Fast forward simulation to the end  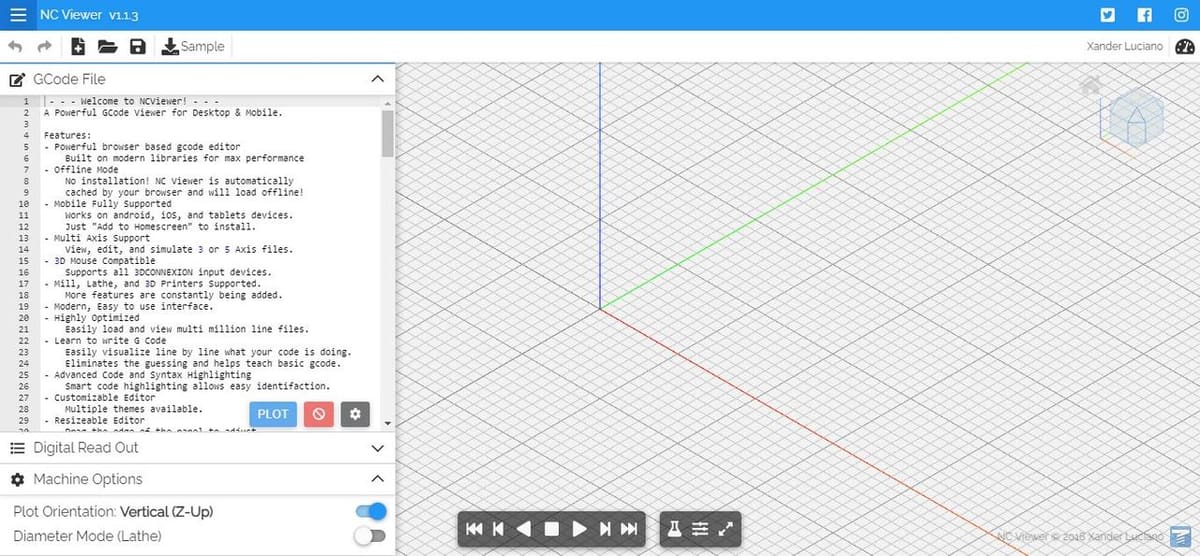(x=629, y=529)
